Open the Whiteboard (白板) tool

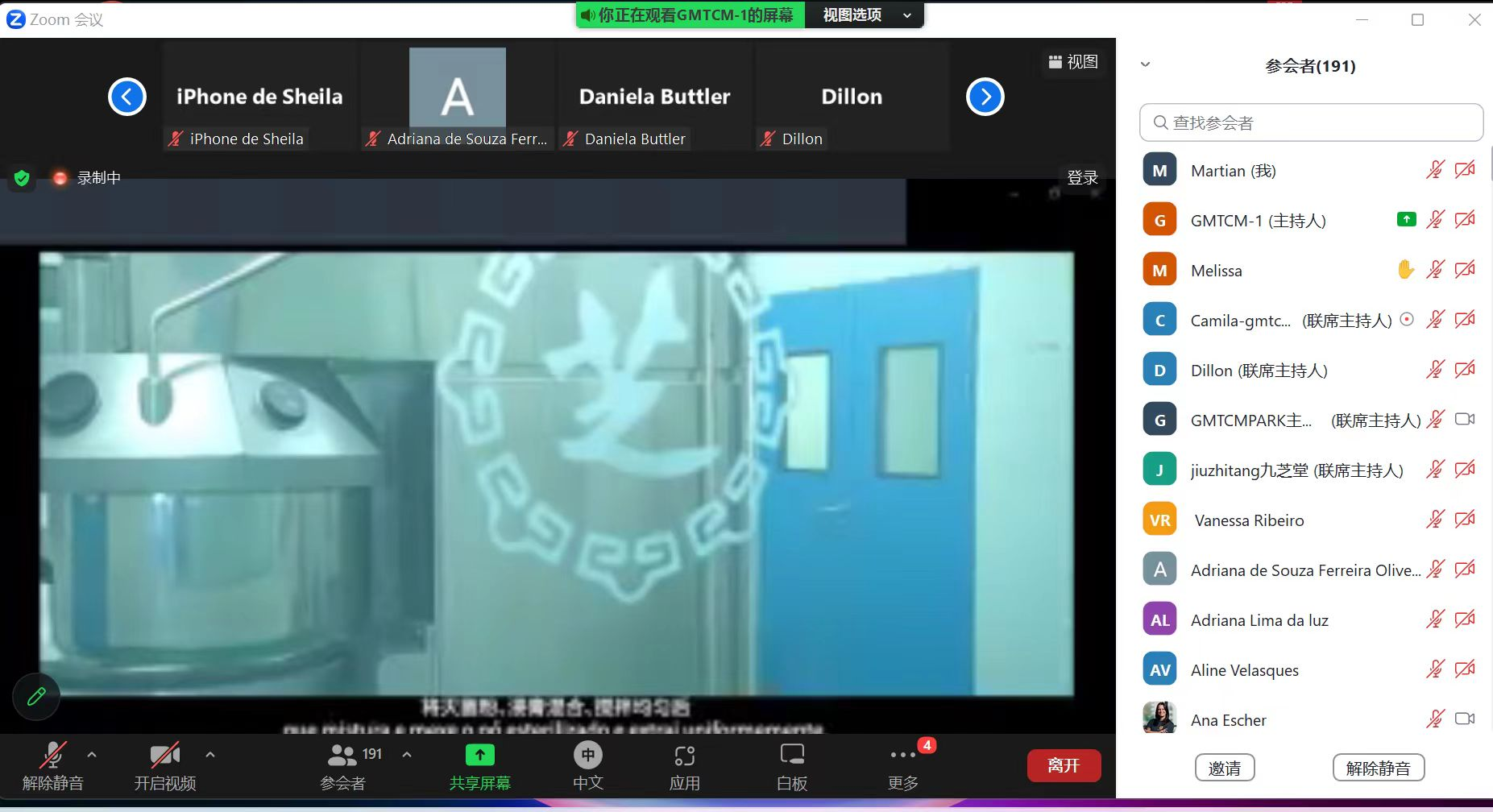pos(791,765)
